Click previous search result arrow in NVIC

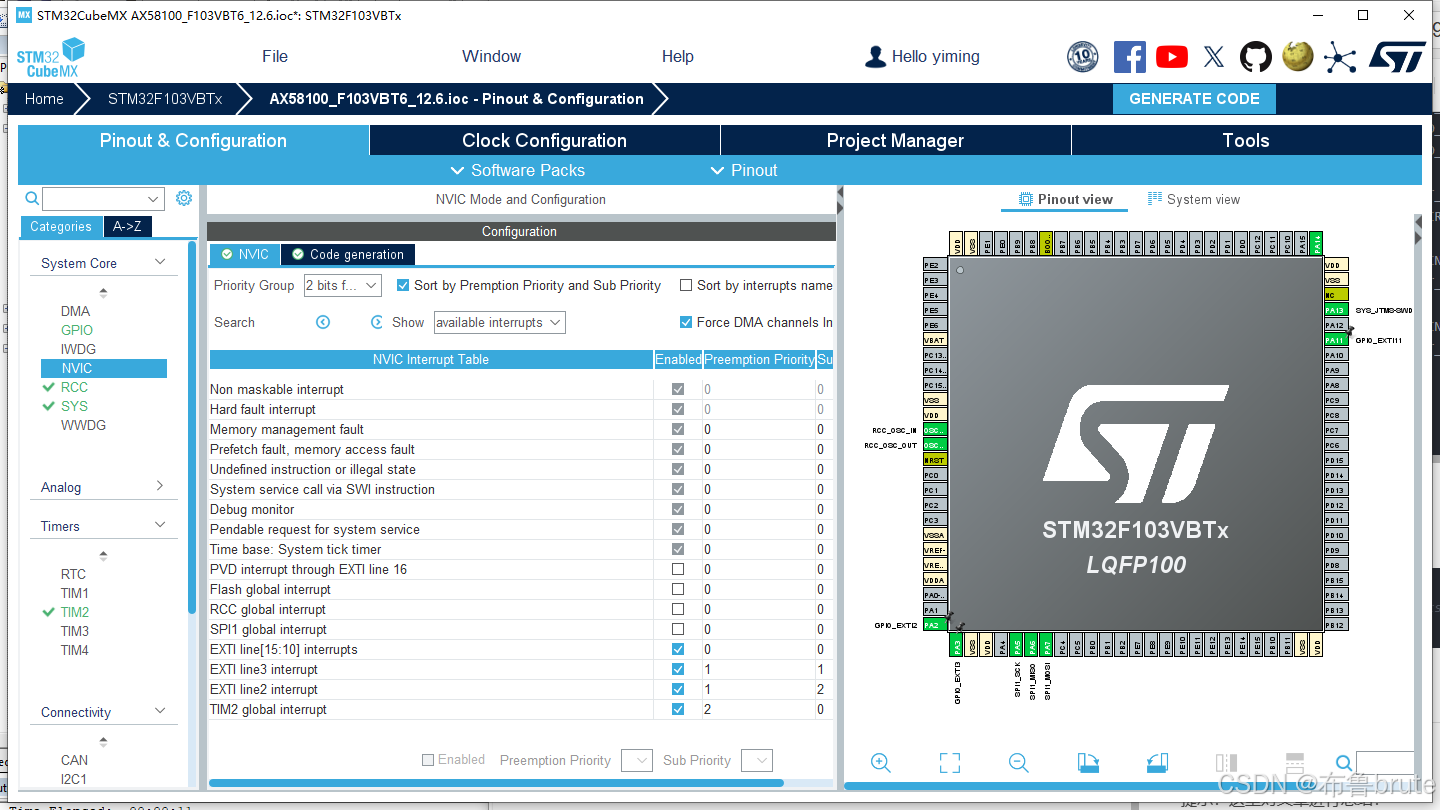coord(323,322)
